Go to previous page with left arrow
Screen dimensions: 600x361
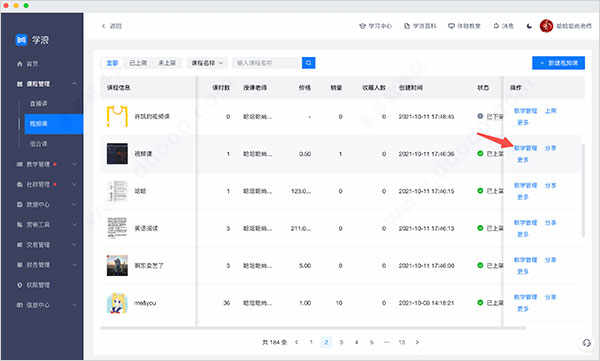pyautogui.click(x=297, y=342)
